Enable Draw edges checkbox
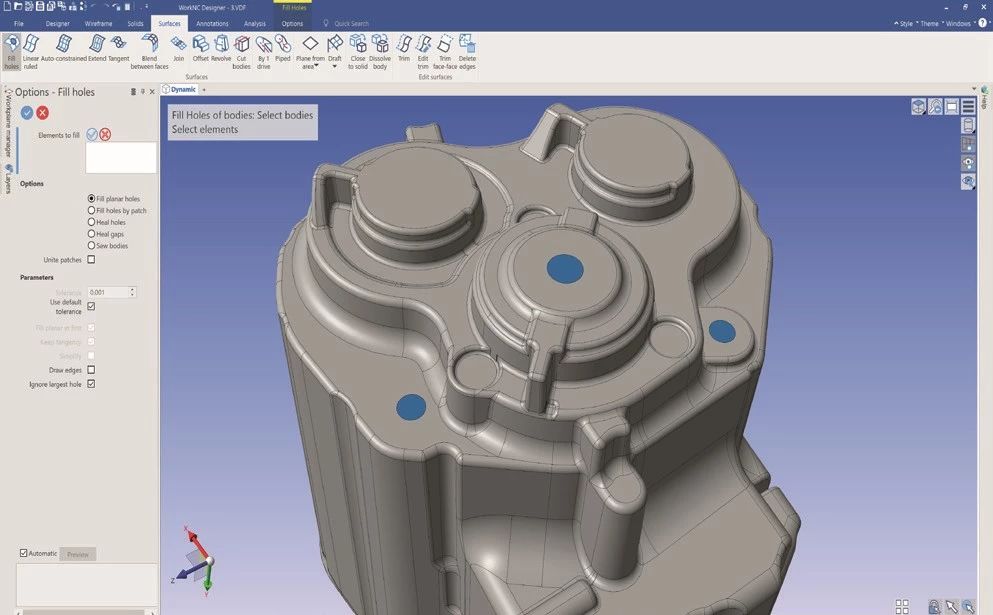The width and height of the screenshot is (993, 615). [91, 370]
